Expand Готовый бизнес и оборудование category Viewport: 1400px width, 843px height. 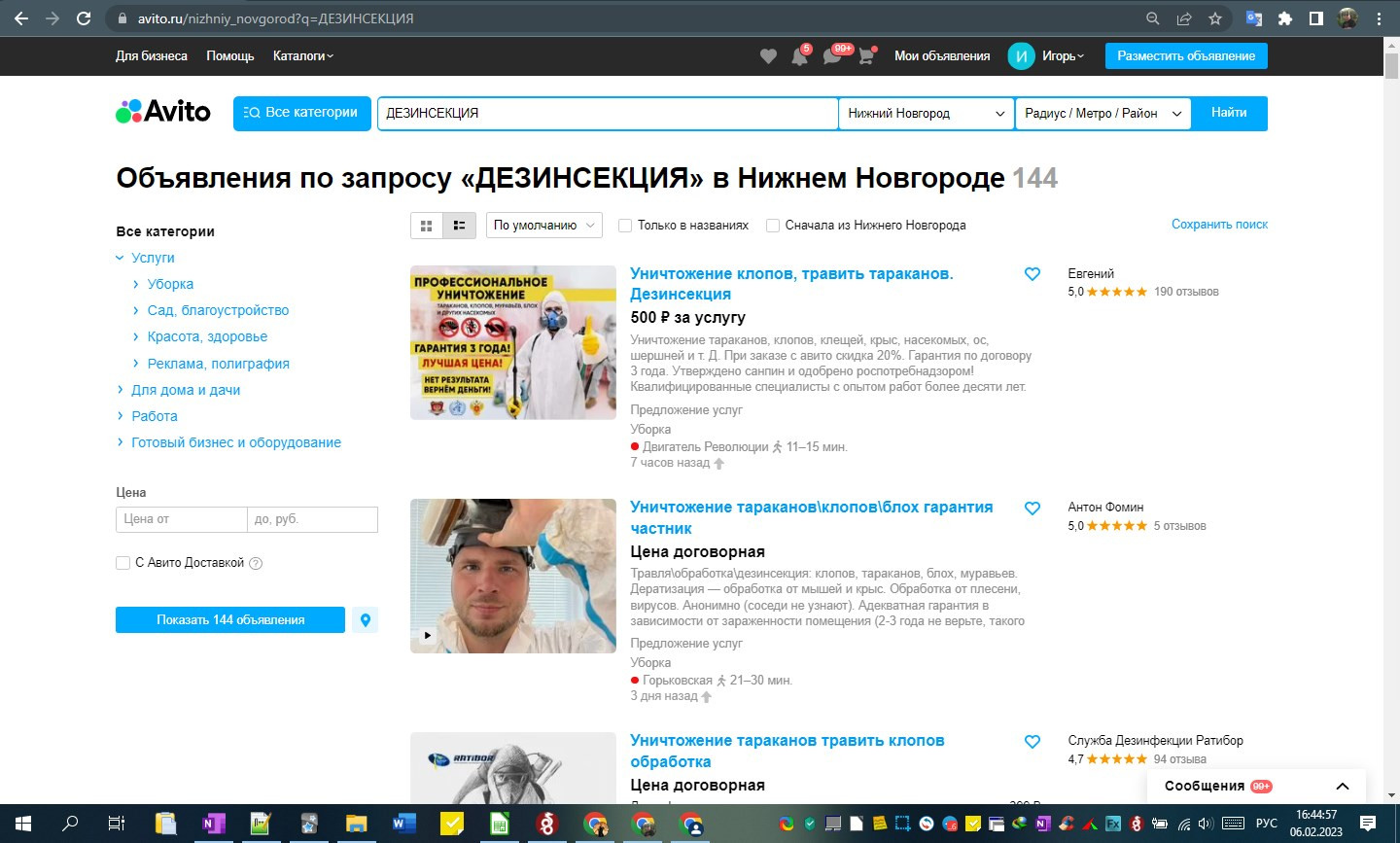(120, 442)
